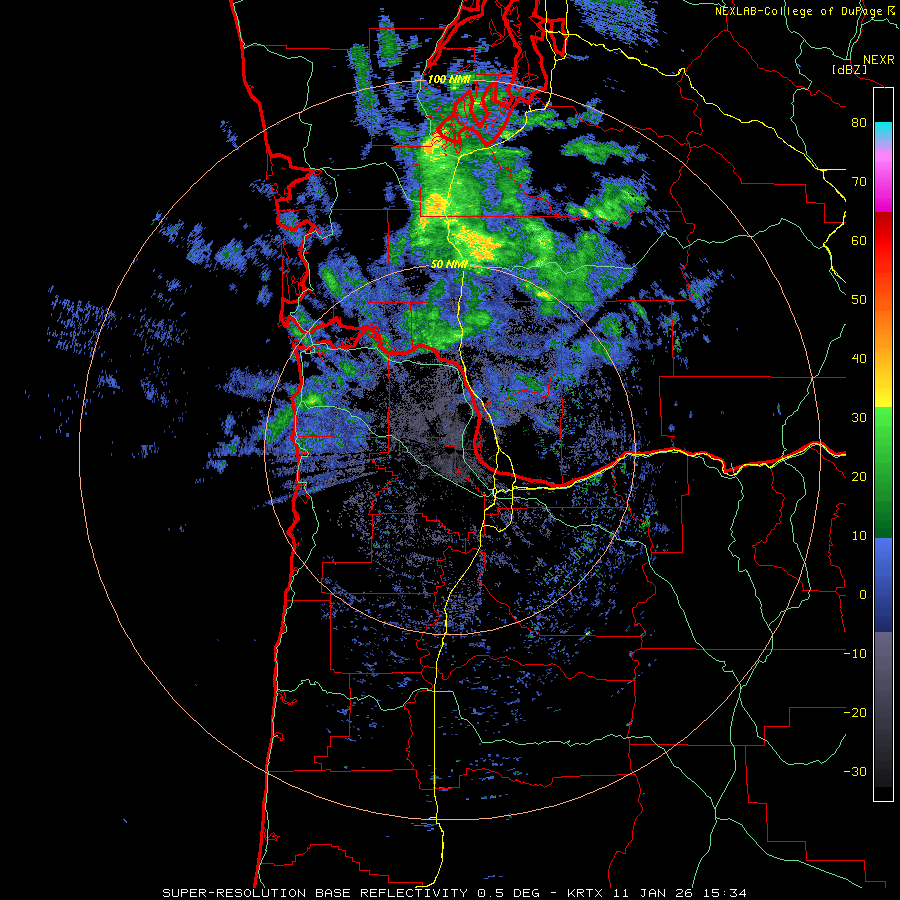900x900 pixels.
Task: Click the 100 NMI range ring label
Action: point(449,79)
